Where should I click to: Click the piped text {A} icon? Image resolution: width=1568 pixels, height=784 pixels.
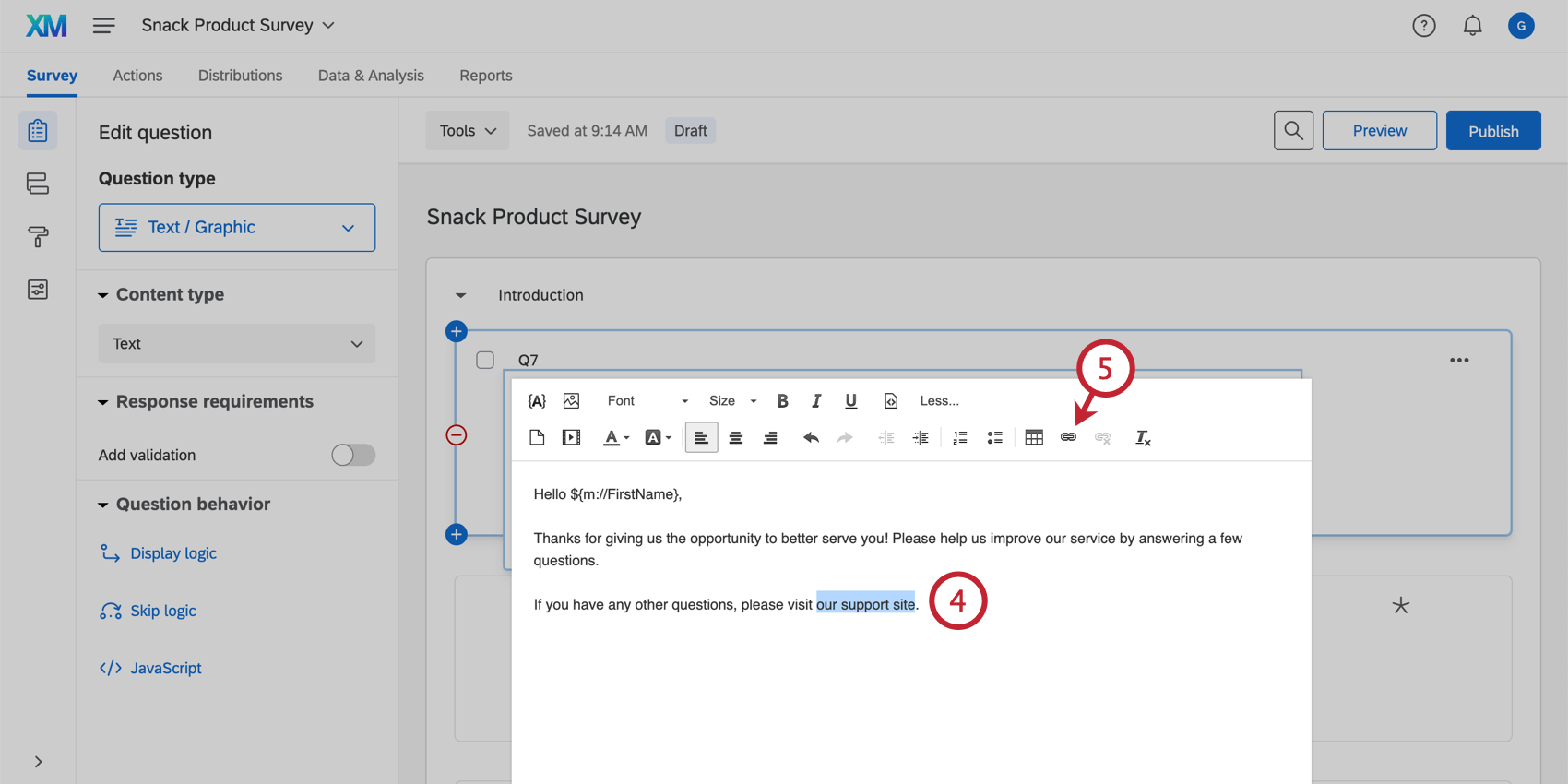[537, 400]
